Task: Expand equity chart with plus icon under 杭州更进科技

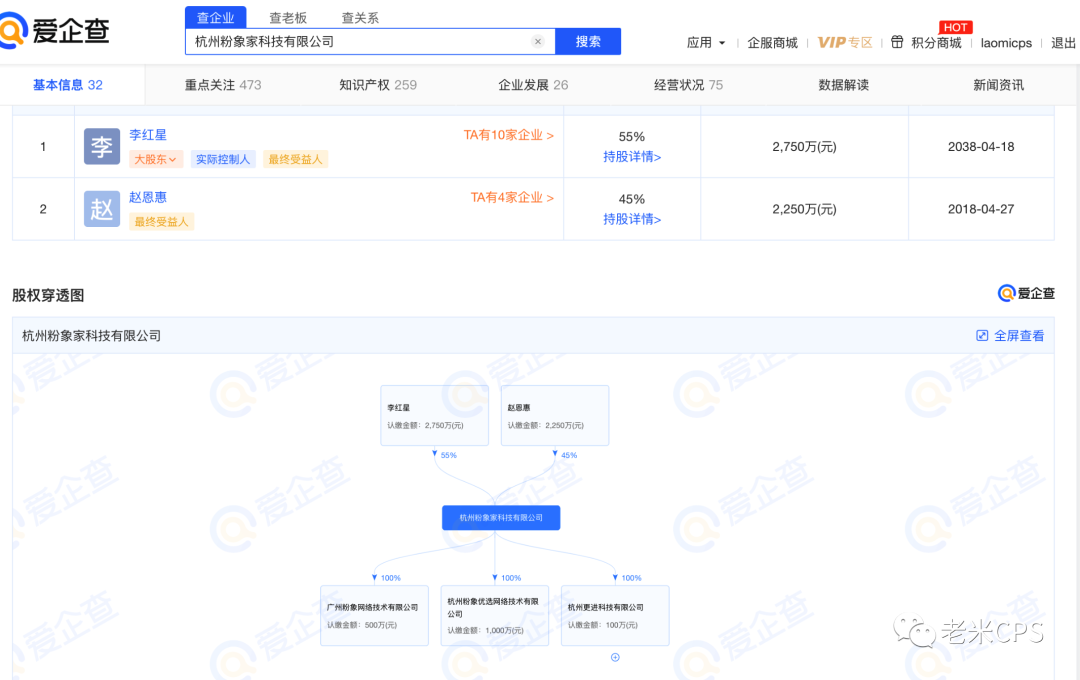Action: [x=615, y=657]
